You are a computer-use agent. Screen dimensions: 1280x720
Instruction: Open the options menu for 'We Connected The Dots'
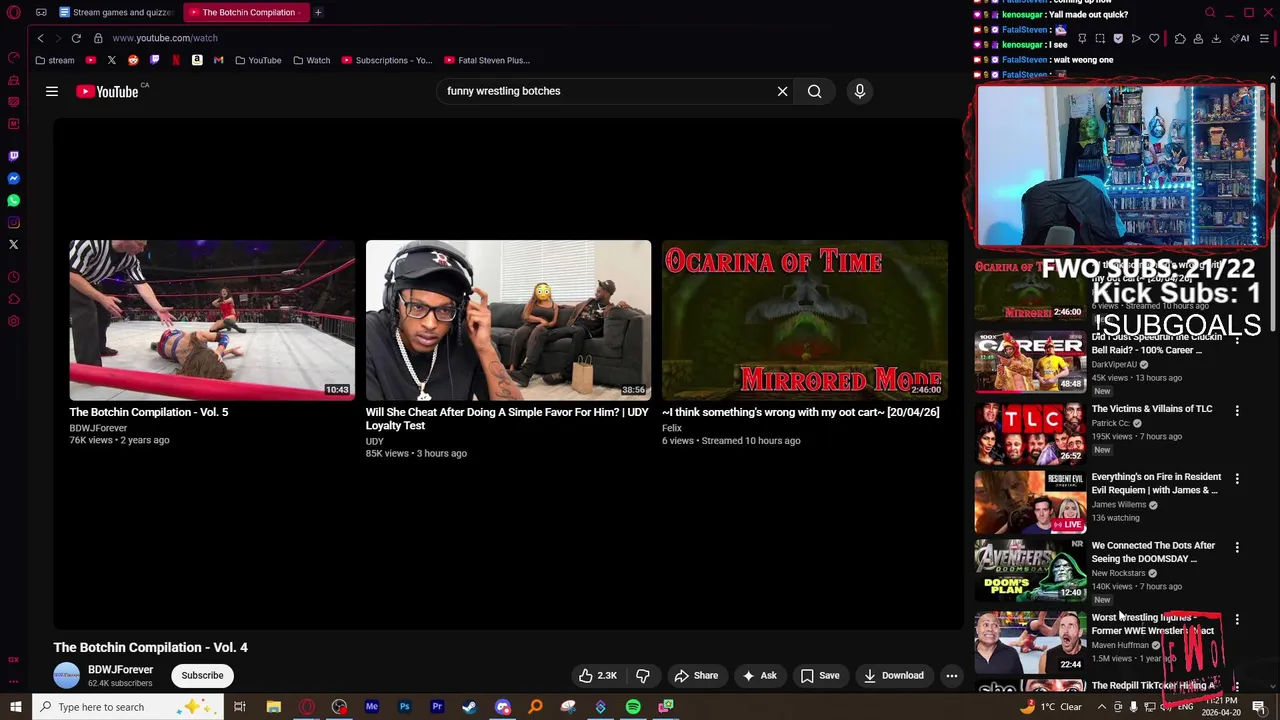tap(1237, 548)
